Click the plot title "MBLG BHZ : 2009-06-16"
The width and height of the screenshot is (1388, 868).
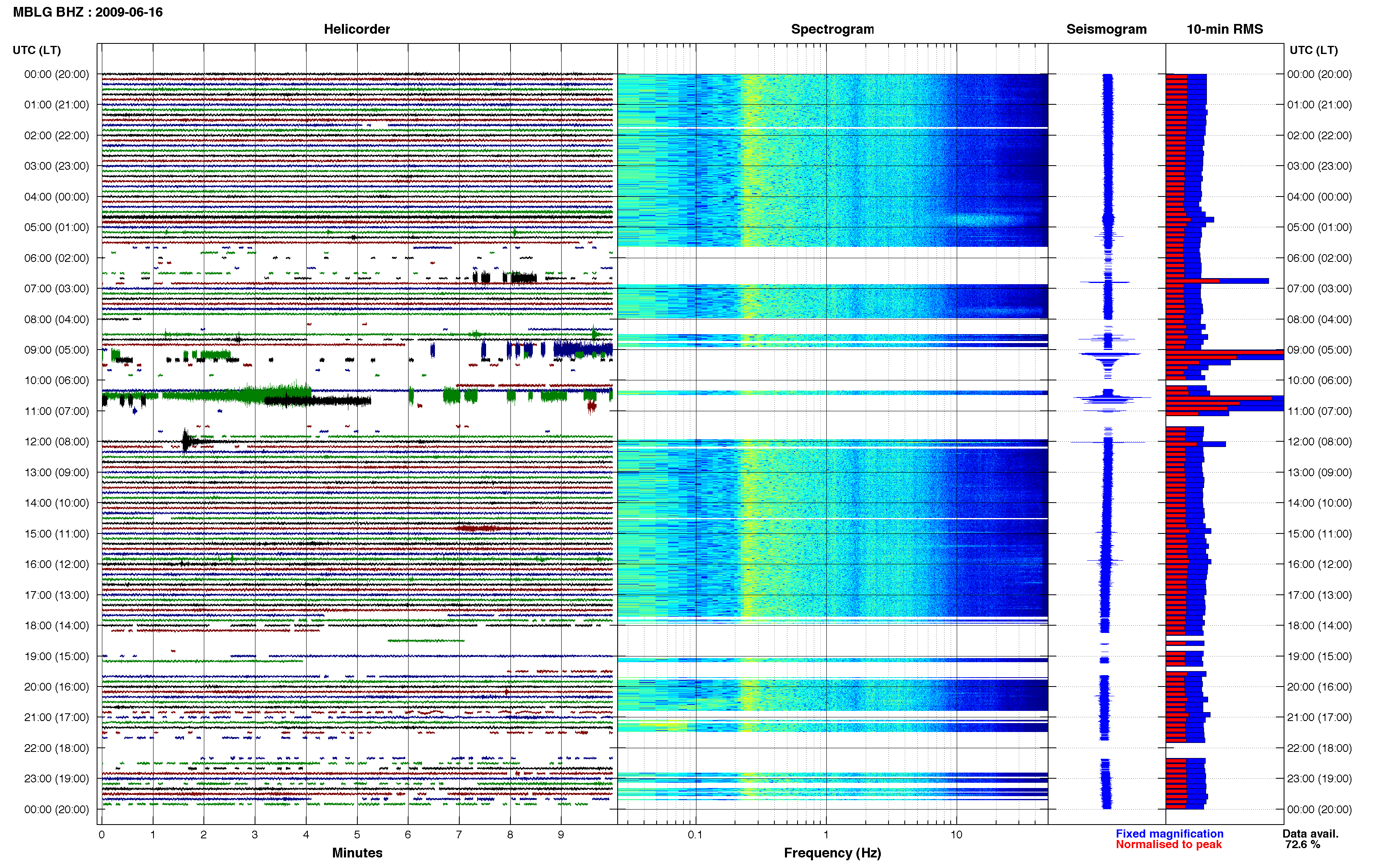[x=88, y=12]
